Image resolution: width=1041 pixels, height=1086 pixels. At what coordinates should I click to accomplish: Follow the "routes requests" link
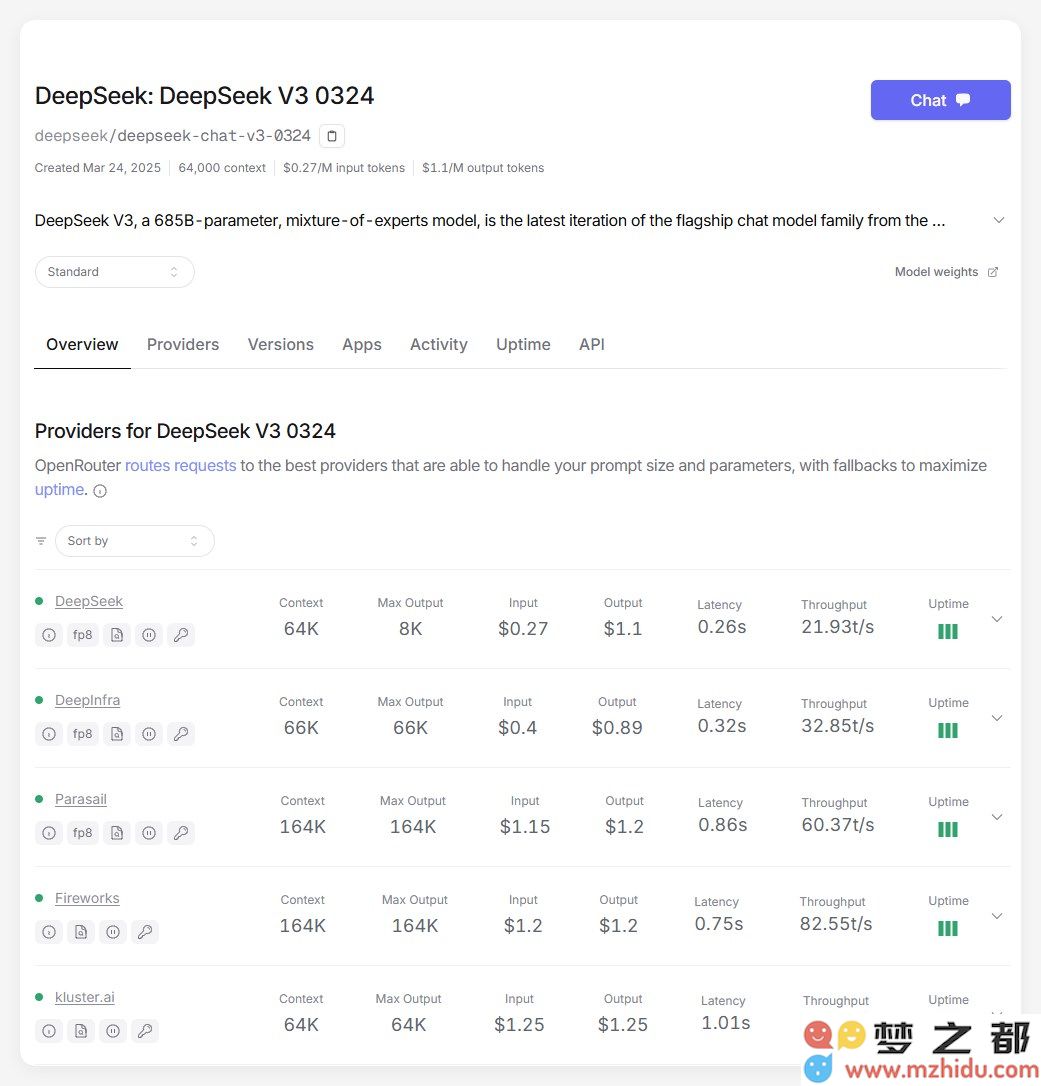pyautogui.click(x=181, y=465)
